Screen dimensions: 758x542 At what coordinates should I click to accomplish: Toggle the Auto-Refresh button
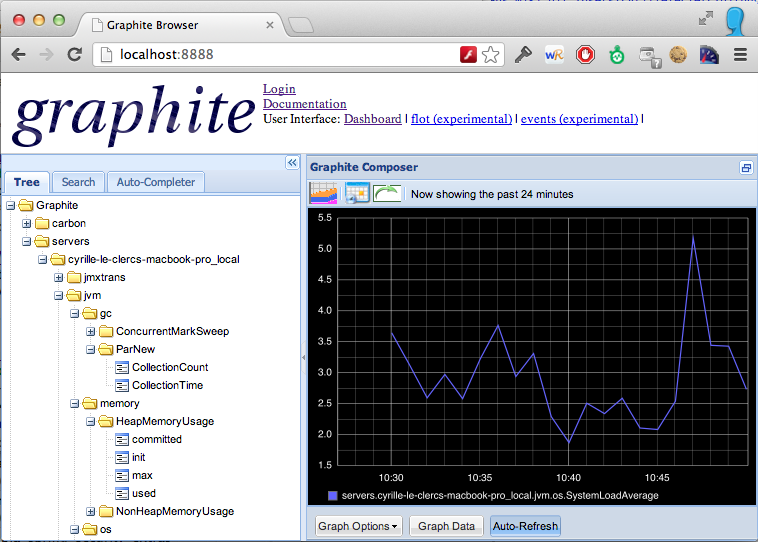[x=525, y=526]
